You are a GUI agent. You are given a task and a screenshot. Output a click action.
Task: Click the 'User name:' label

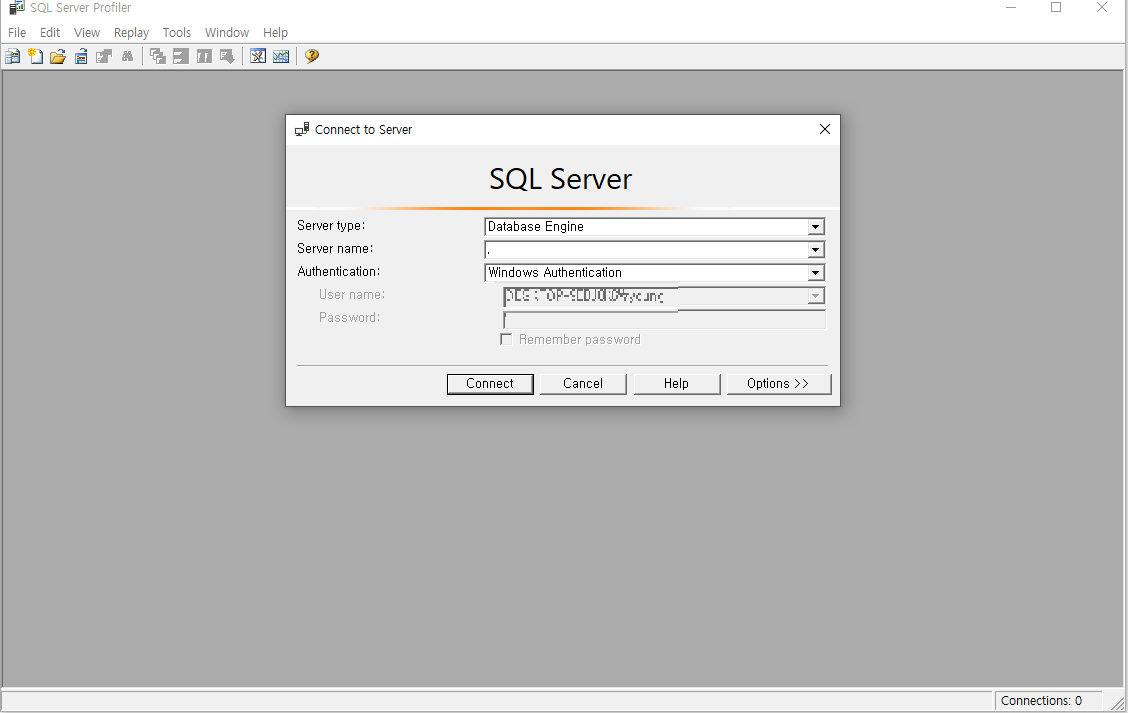coord(352,295)
